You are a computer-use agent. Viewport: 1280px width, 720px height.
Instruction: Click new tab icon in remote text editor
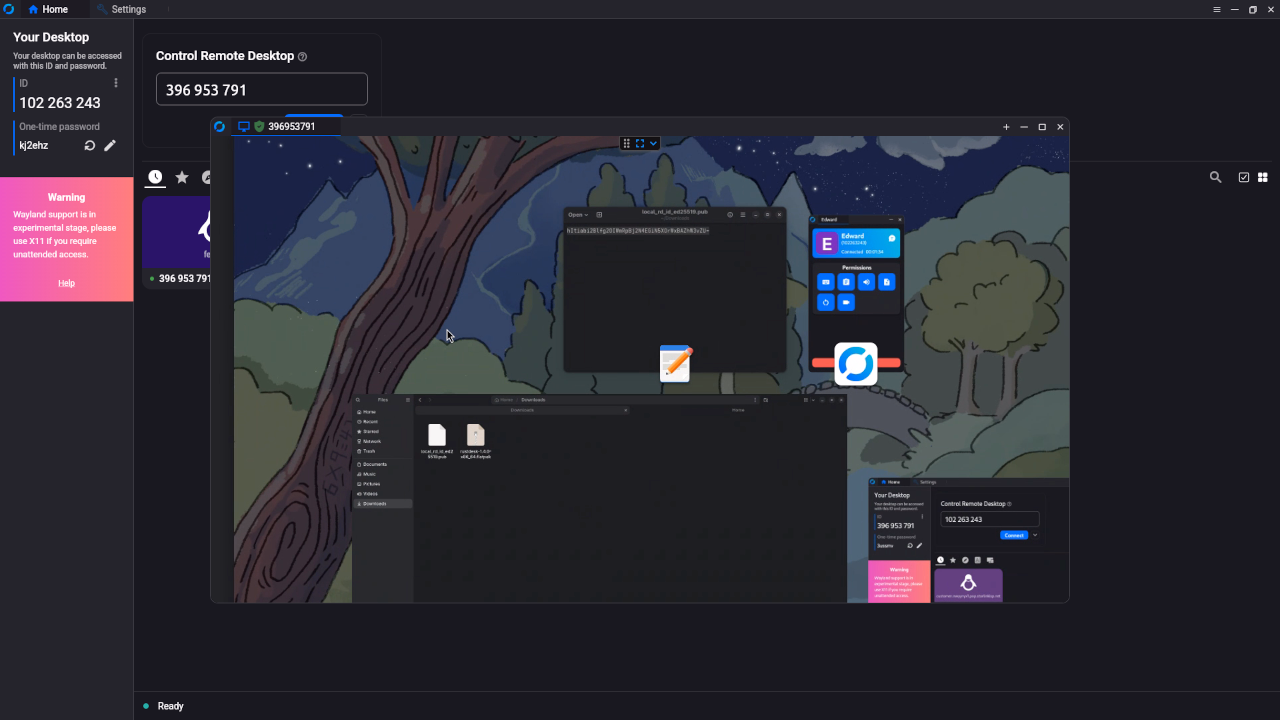[599, 215]
